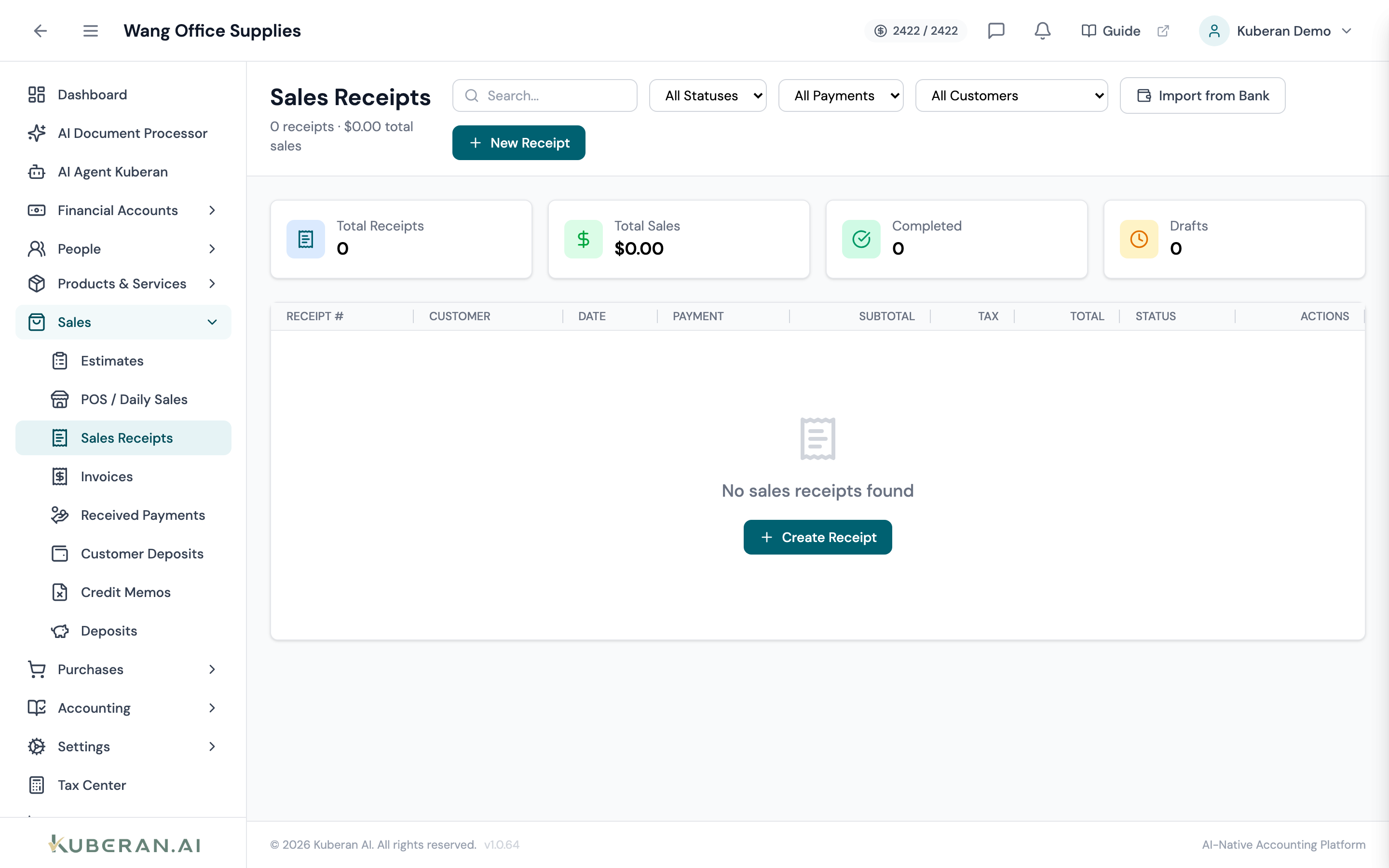Expand the Settings section

click(123, 746)
